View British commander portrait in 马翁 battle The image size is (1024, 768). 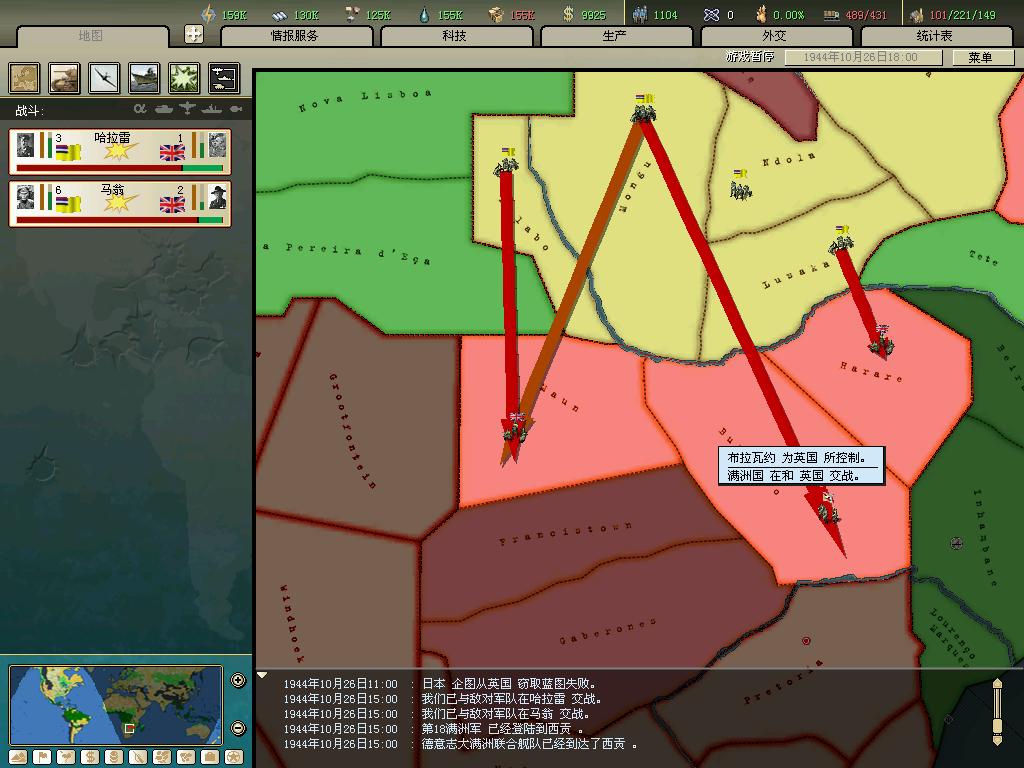point(217,197)
